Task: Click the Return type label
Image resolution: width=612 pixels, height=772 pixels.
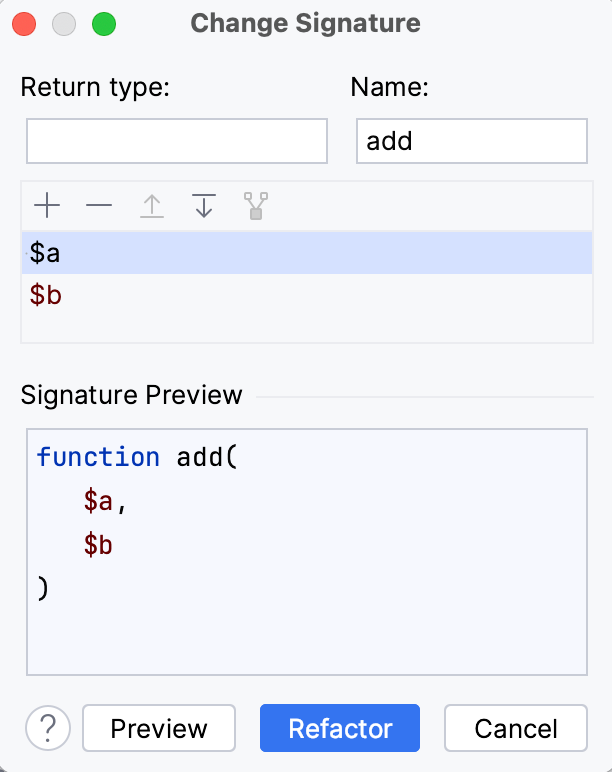Action: point(96,87)
